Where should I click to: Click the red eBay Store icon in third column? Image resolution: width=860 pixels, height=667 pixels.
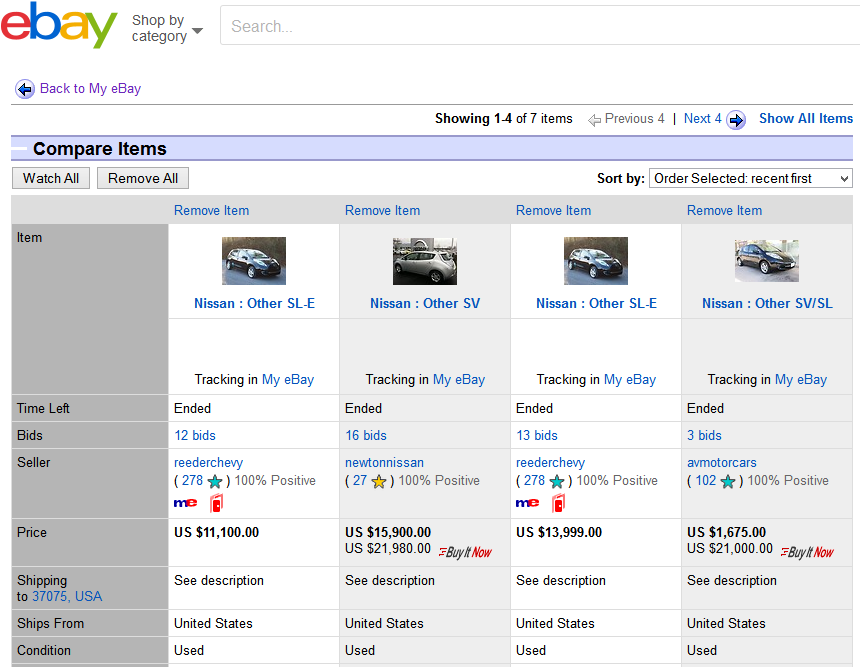[x=558, y=503]
